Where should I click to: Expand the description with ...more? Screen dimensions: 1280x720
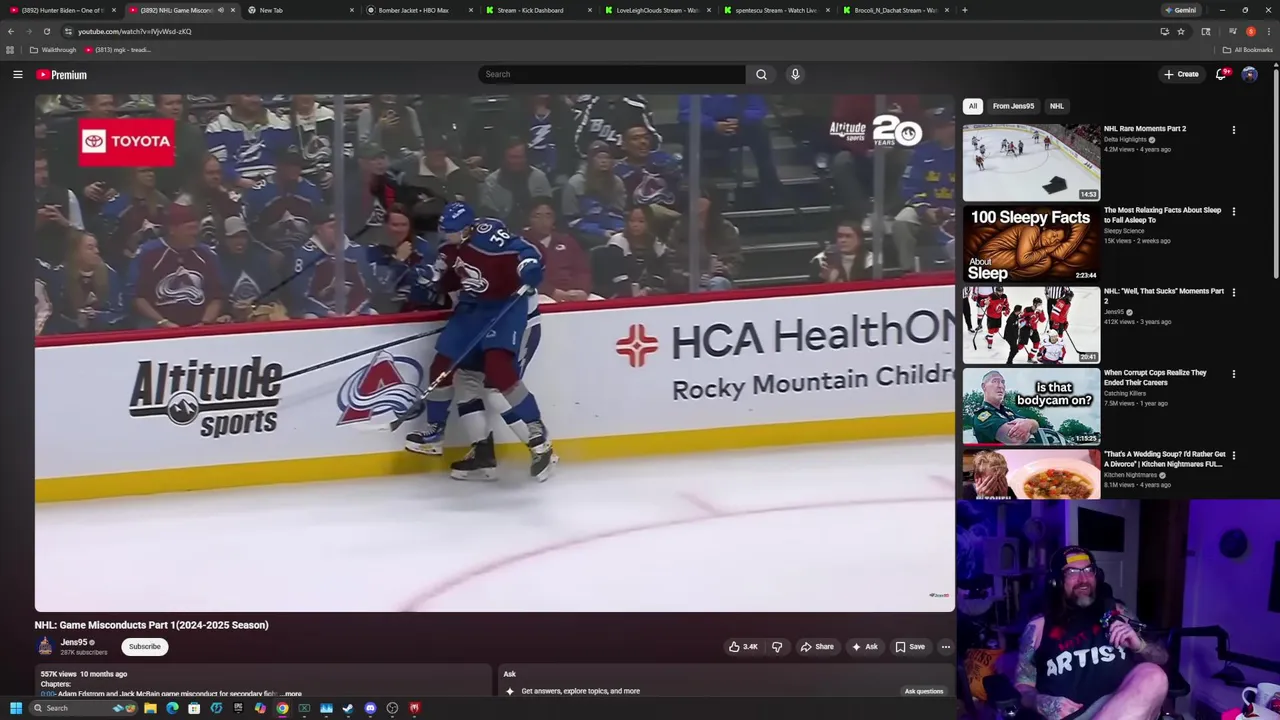(290, 693)
